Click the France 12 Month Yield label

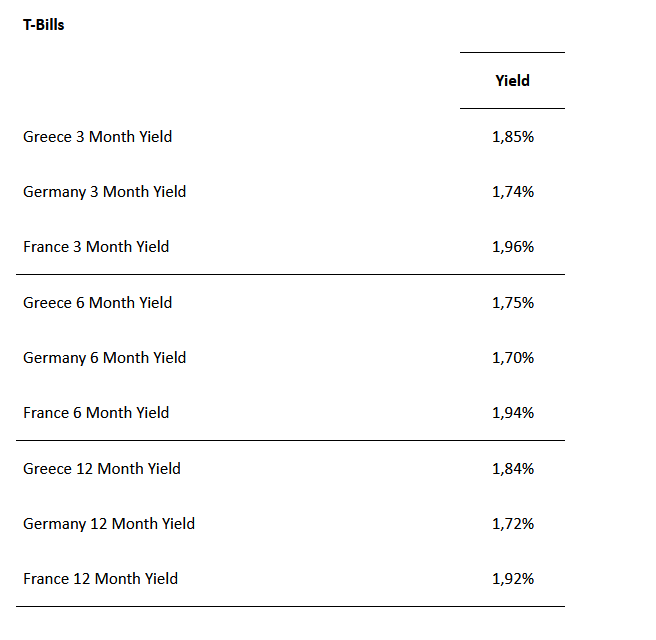tap(100, 579)
